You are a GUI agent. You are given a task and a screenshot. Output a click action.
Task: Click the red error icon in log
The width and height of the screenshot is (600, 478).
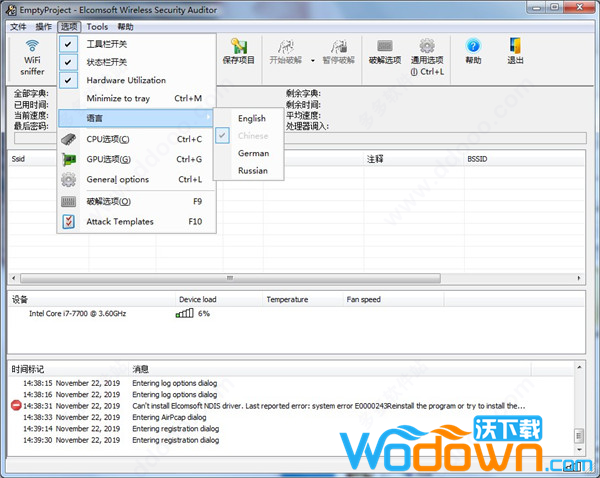pos(16,405)
